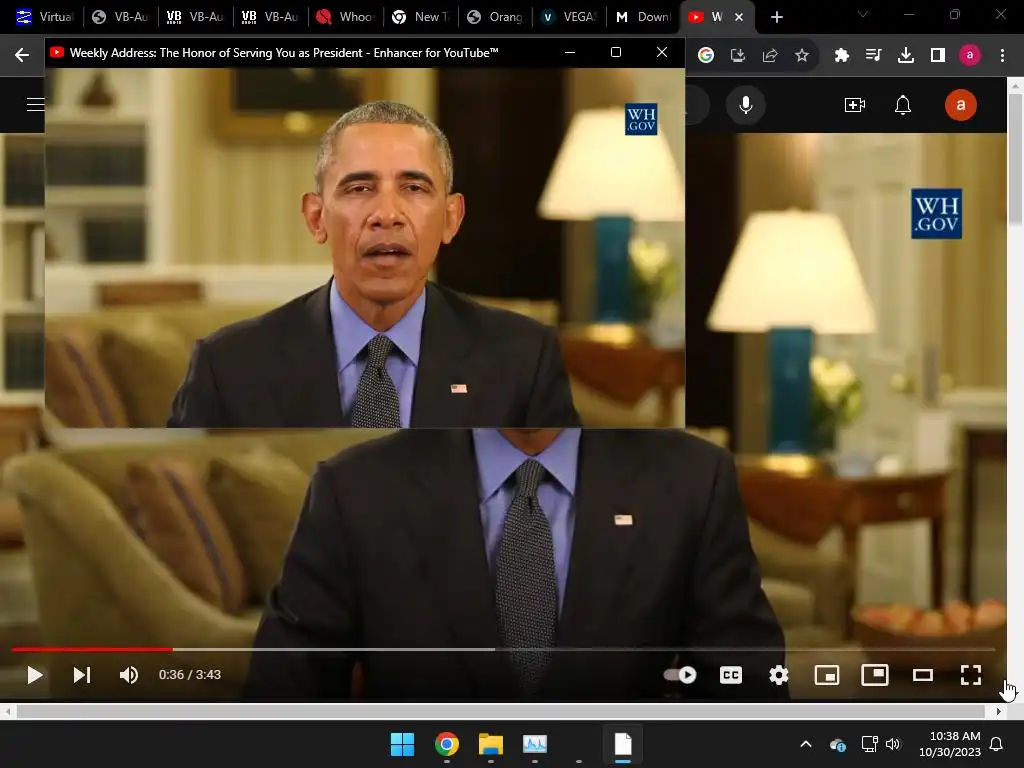Bookmark this tab with star
1024x768 pixels.
point(802,56)
